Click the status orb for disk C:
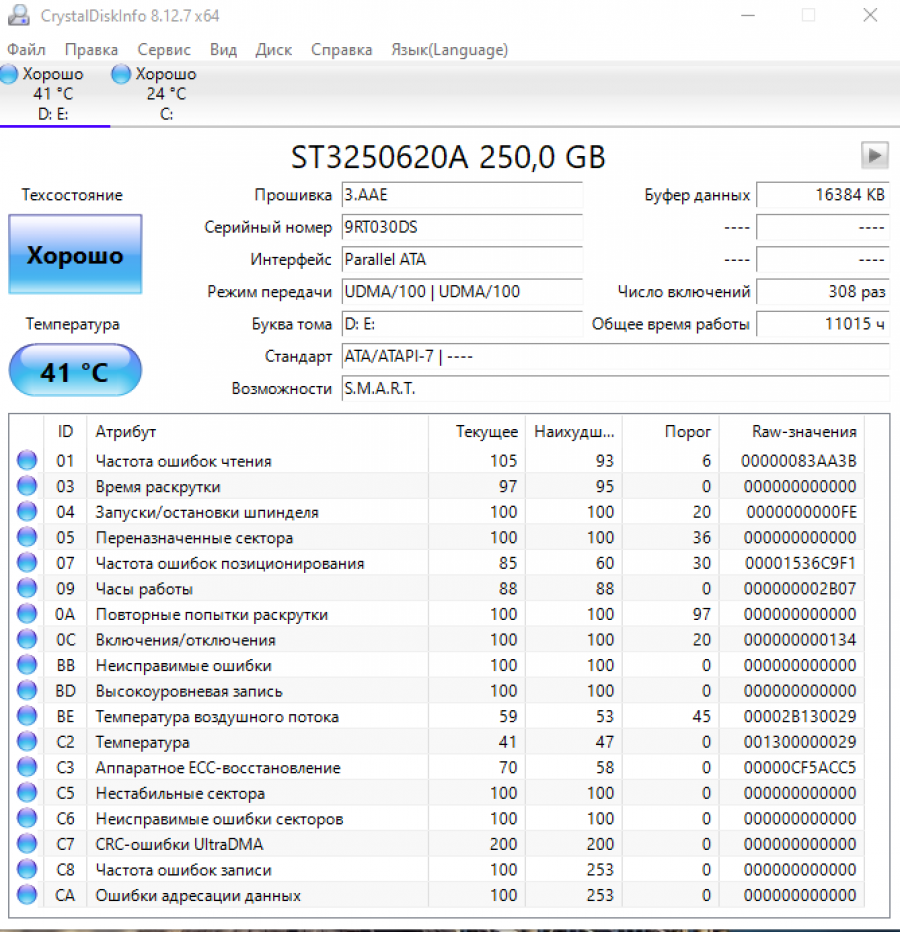Image resolution: width=900 pixels, height=932 pixels. [121, 74]
